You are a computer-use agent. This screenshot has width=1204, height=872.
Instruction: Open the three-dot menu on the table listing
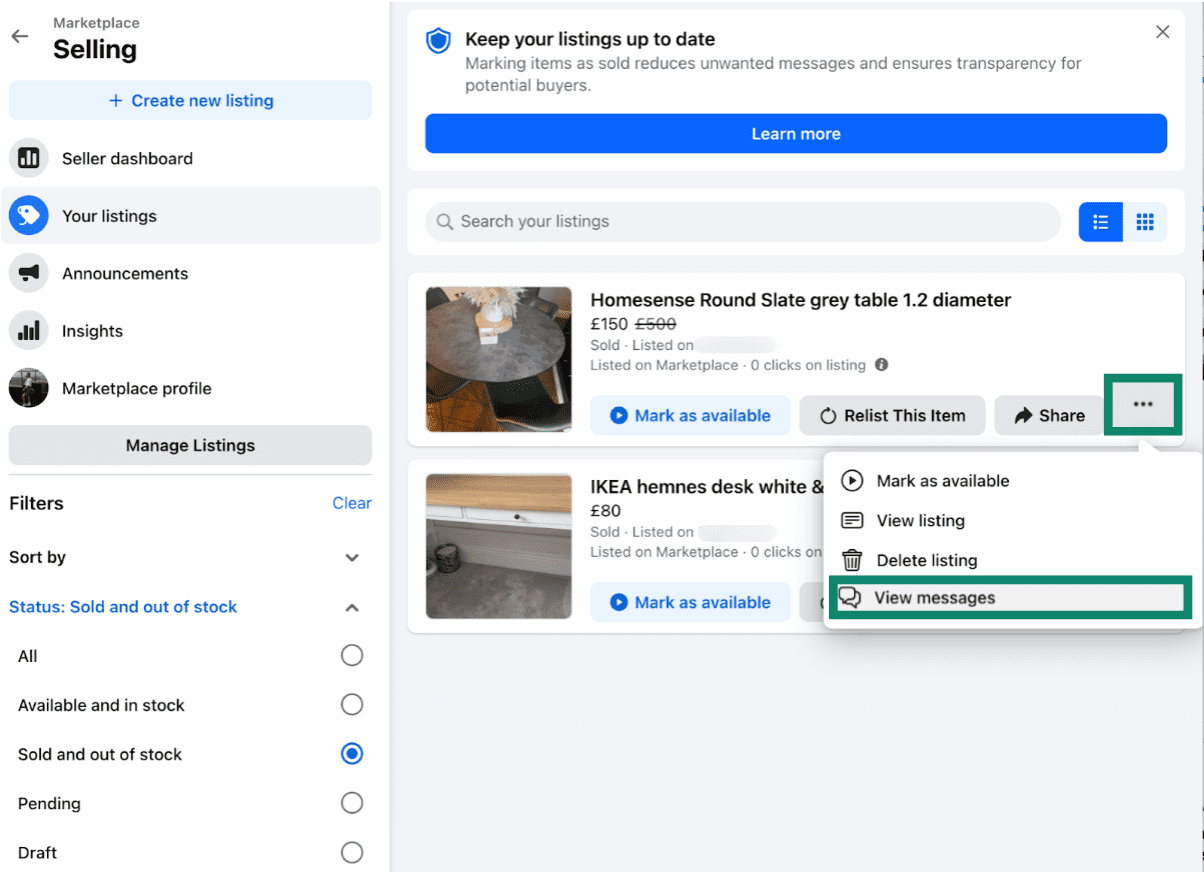point(1143,404)
